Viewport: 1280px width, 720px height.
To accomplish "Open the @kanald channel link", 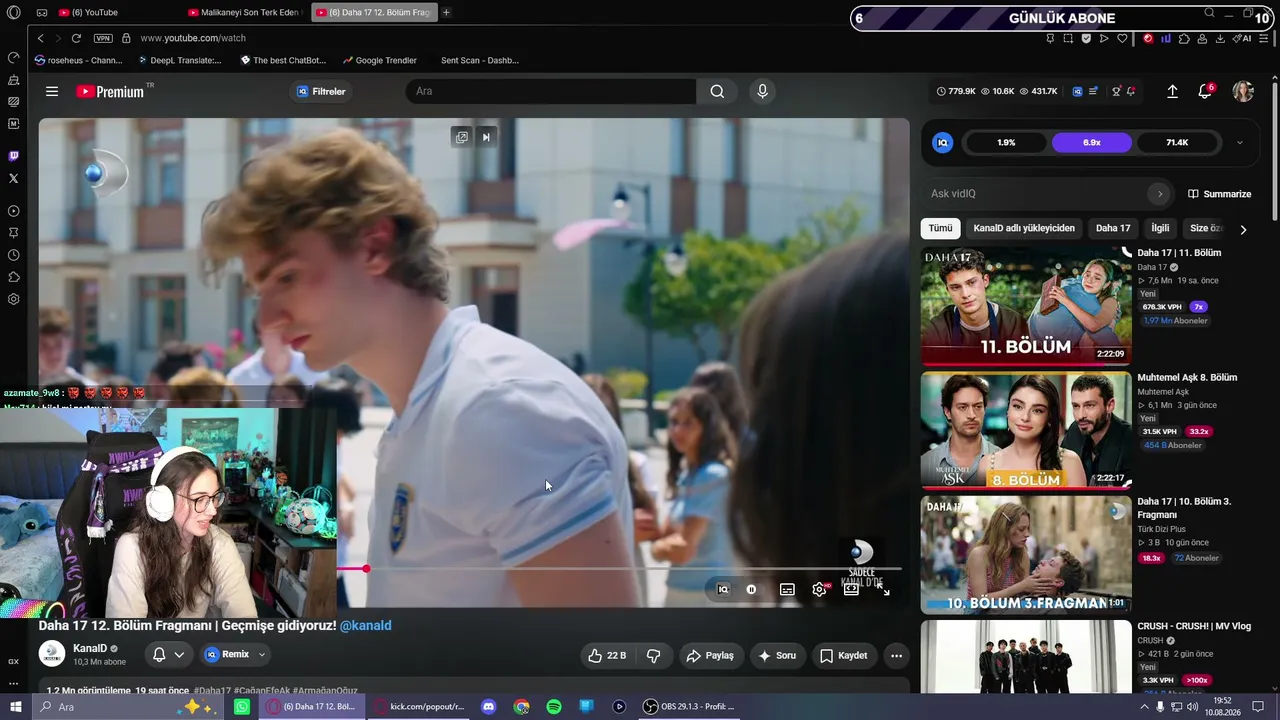I will click(366, 626).
